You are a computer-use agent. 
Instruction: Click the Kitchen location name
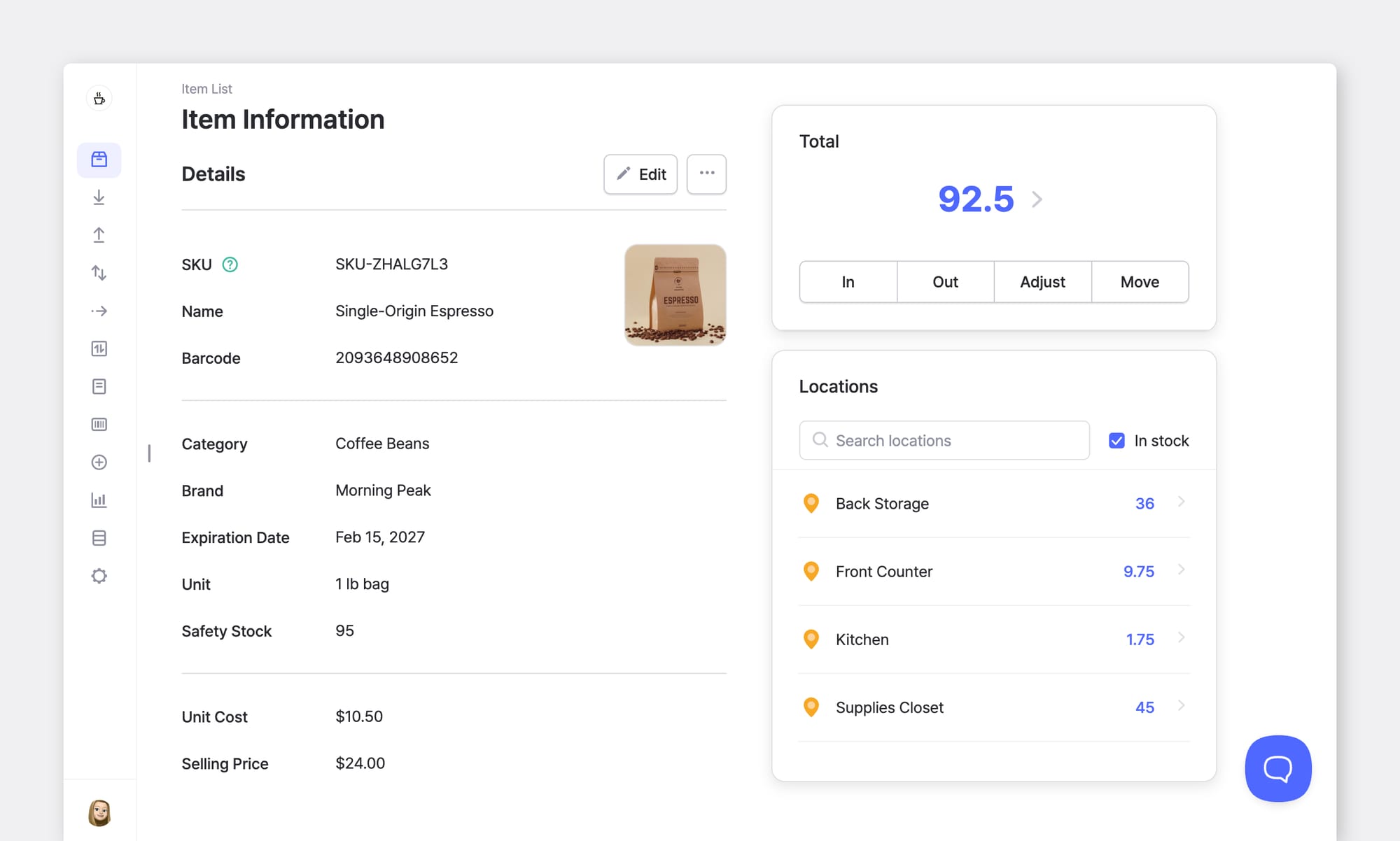point(862,639)
